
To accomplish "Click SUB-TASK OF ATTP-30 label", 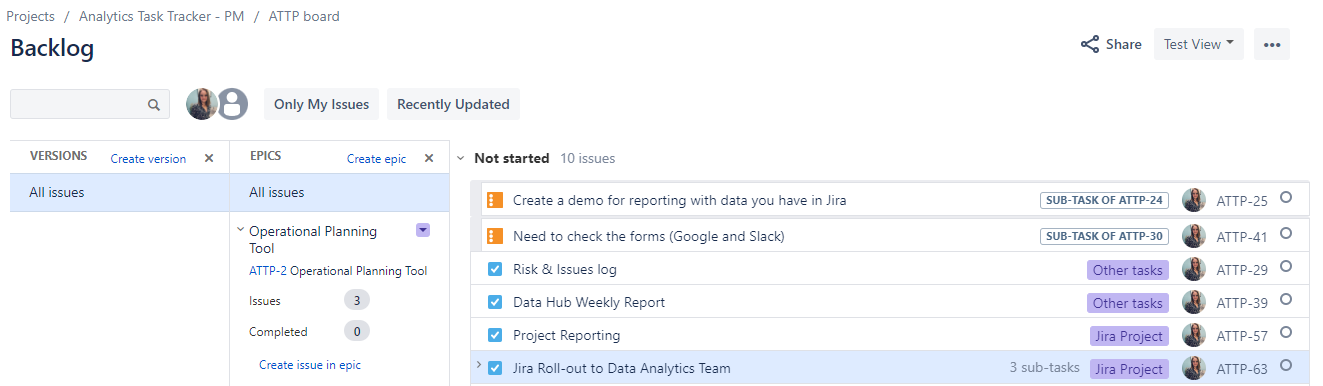I will (1104, 237).
